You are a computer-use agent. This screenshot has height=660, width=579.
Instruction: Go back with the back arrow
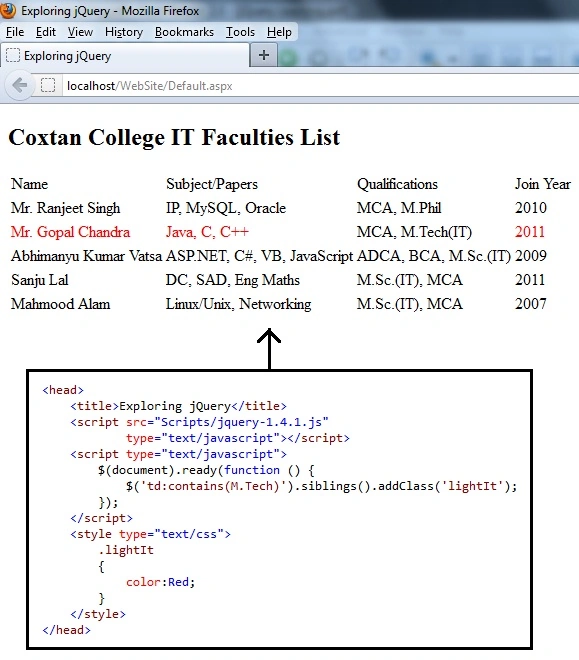pyautogui.click(x=19, y=86)
